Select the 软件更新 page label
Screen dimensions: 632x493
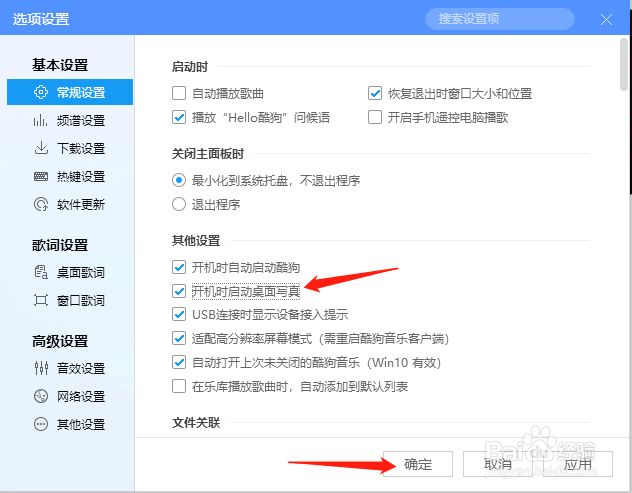(x=81, y=205)
